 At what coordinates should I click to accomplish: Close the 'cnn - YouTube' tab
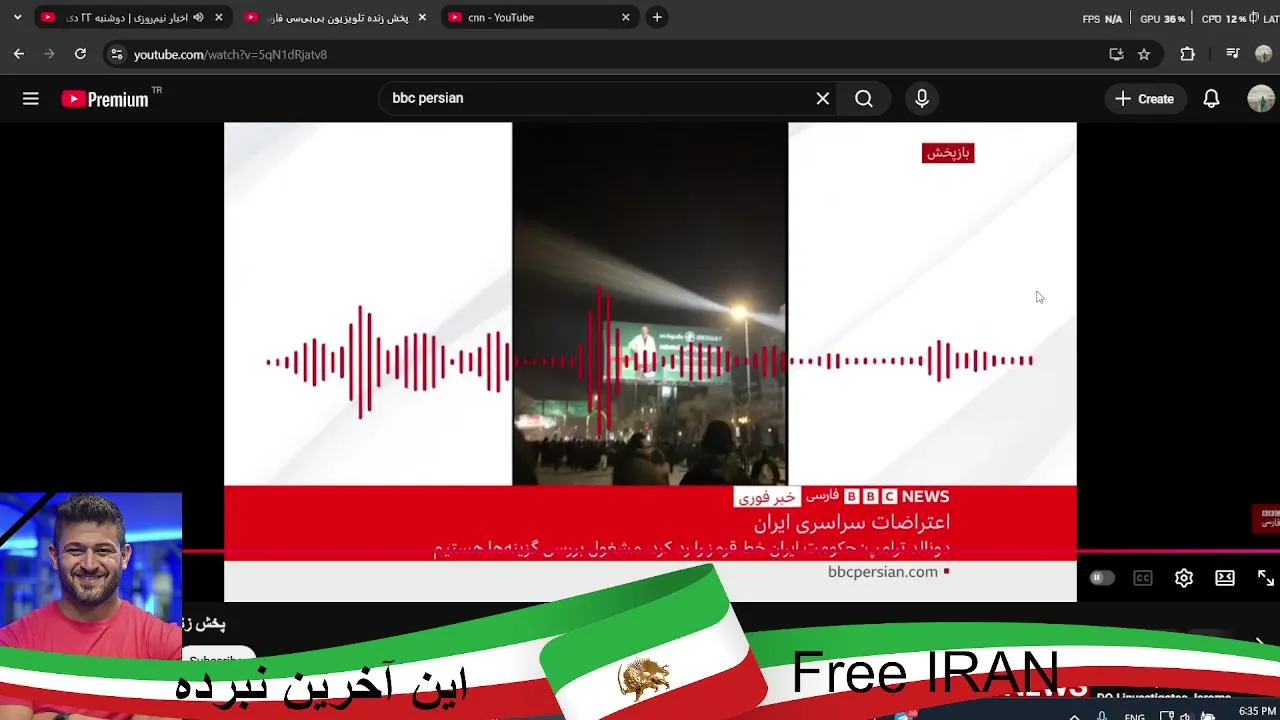click(626, 17)
